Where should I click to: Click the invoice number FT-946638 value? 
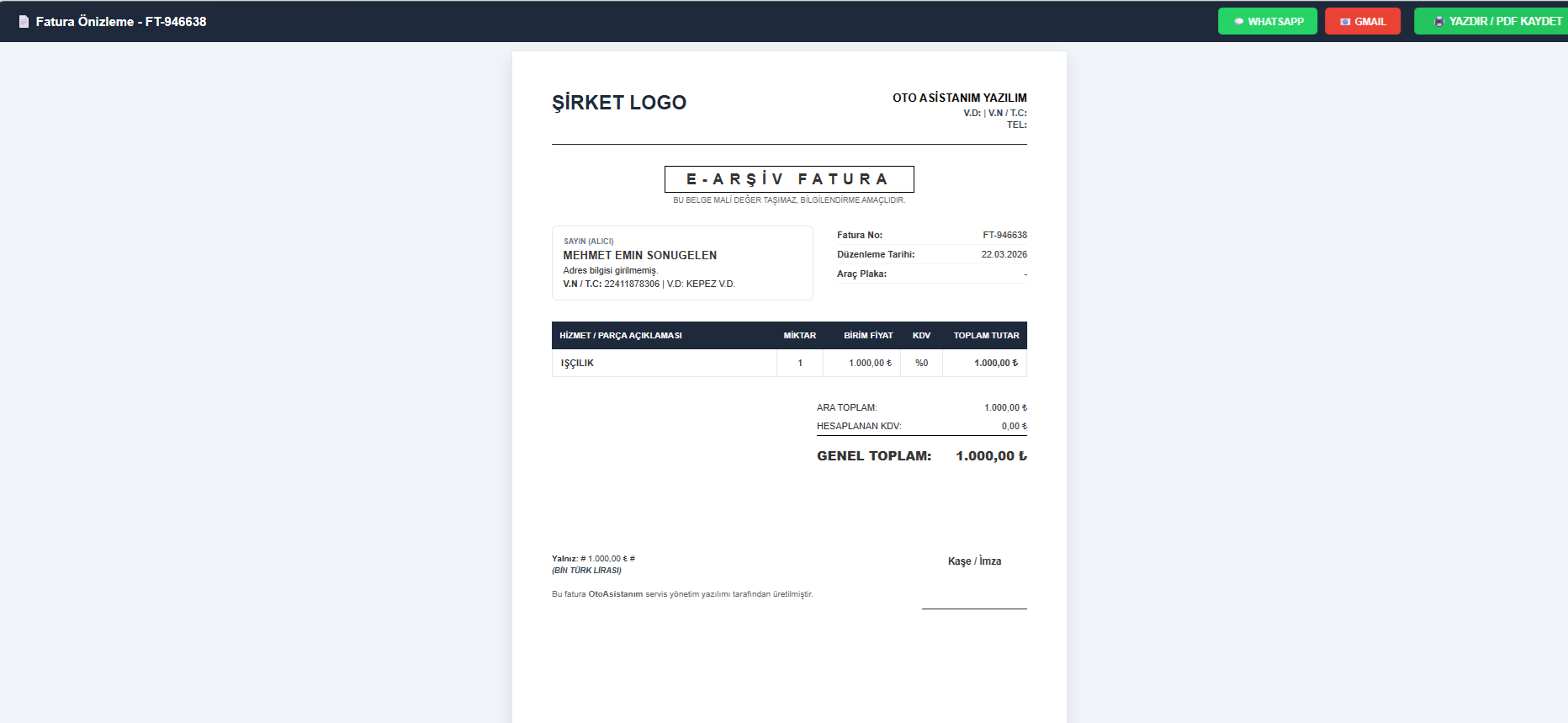1004,236
